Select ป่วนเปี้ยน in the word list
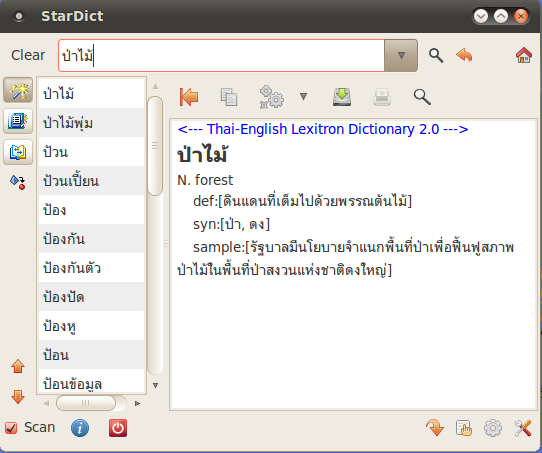 tap(91, 181)
